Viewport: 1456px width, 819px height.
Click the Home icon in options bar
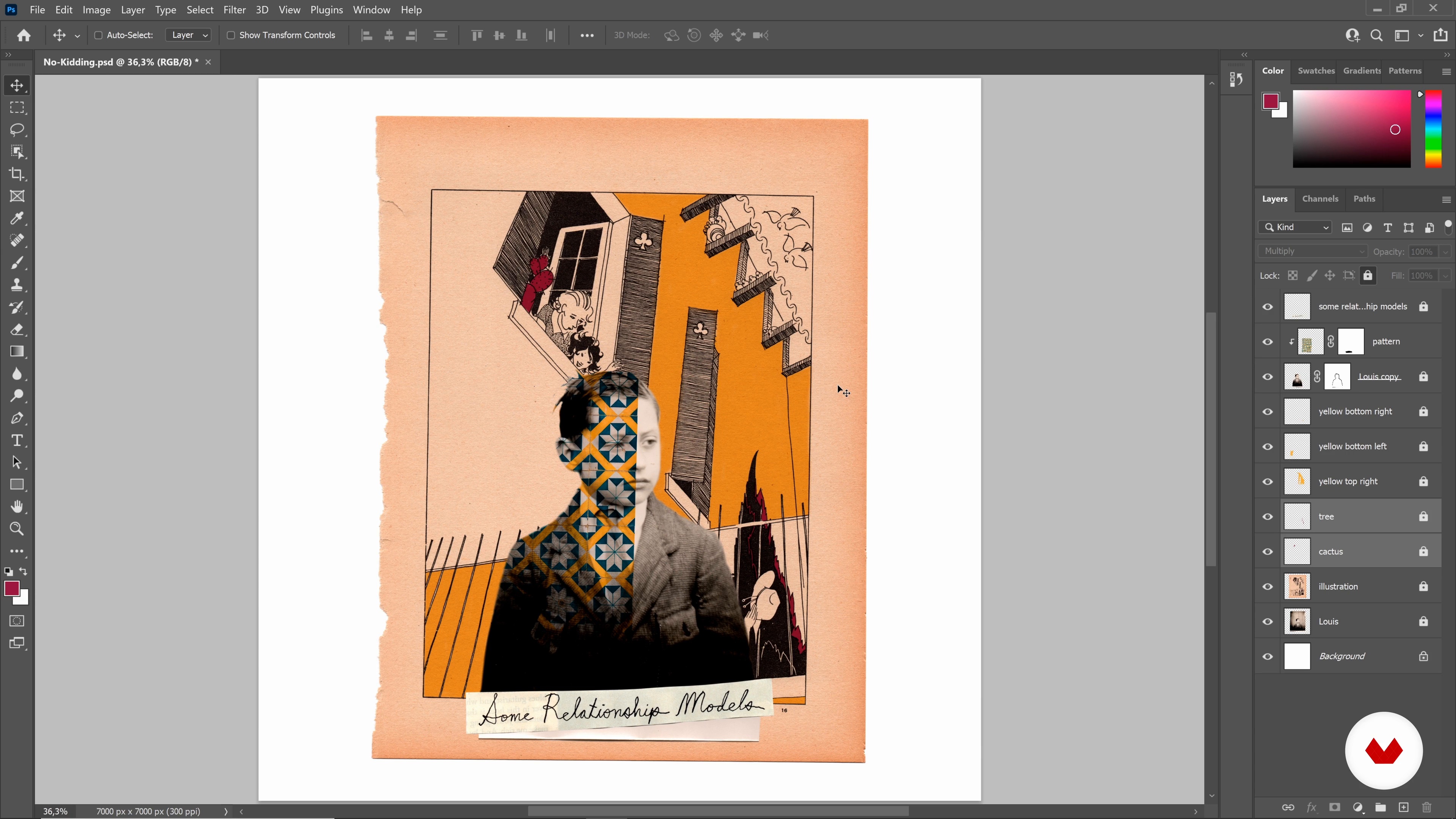point(24,35)
